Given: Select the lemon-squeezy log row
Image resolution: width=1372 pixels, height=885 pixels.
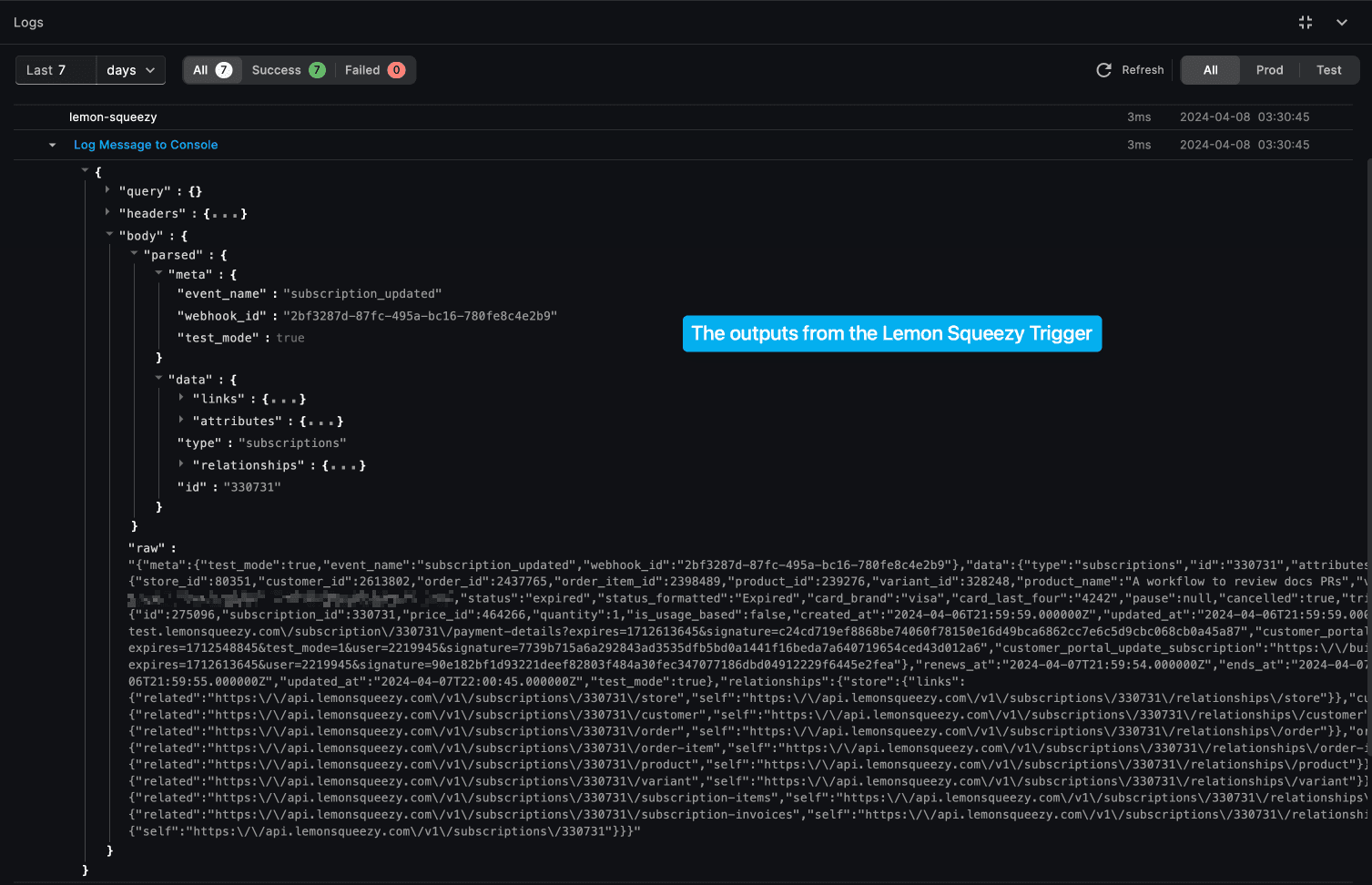Looking at the screenshot, I should point(113,117).
